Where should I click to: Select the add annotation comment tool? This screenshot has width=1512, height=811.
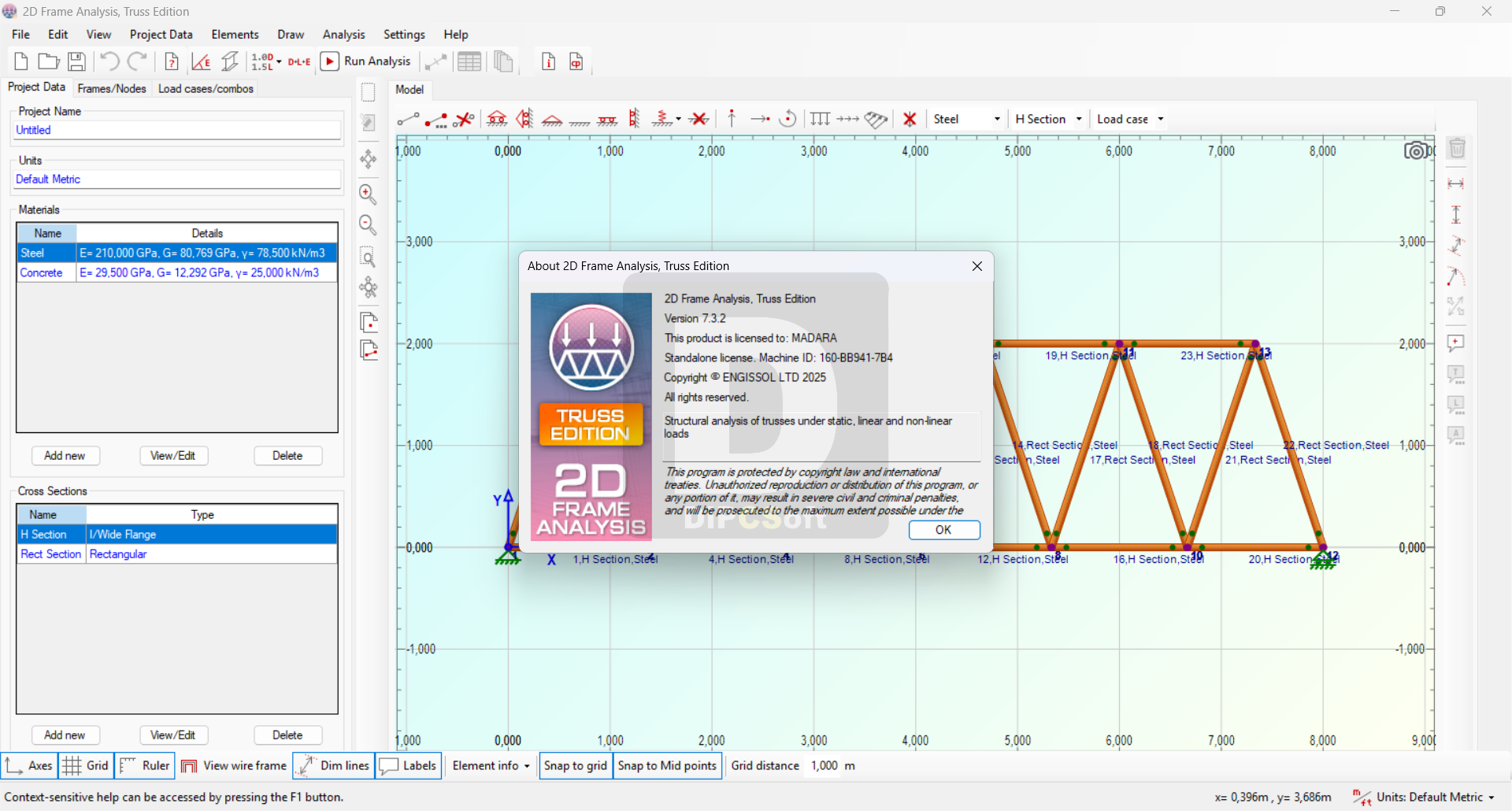click(1456, 343)
